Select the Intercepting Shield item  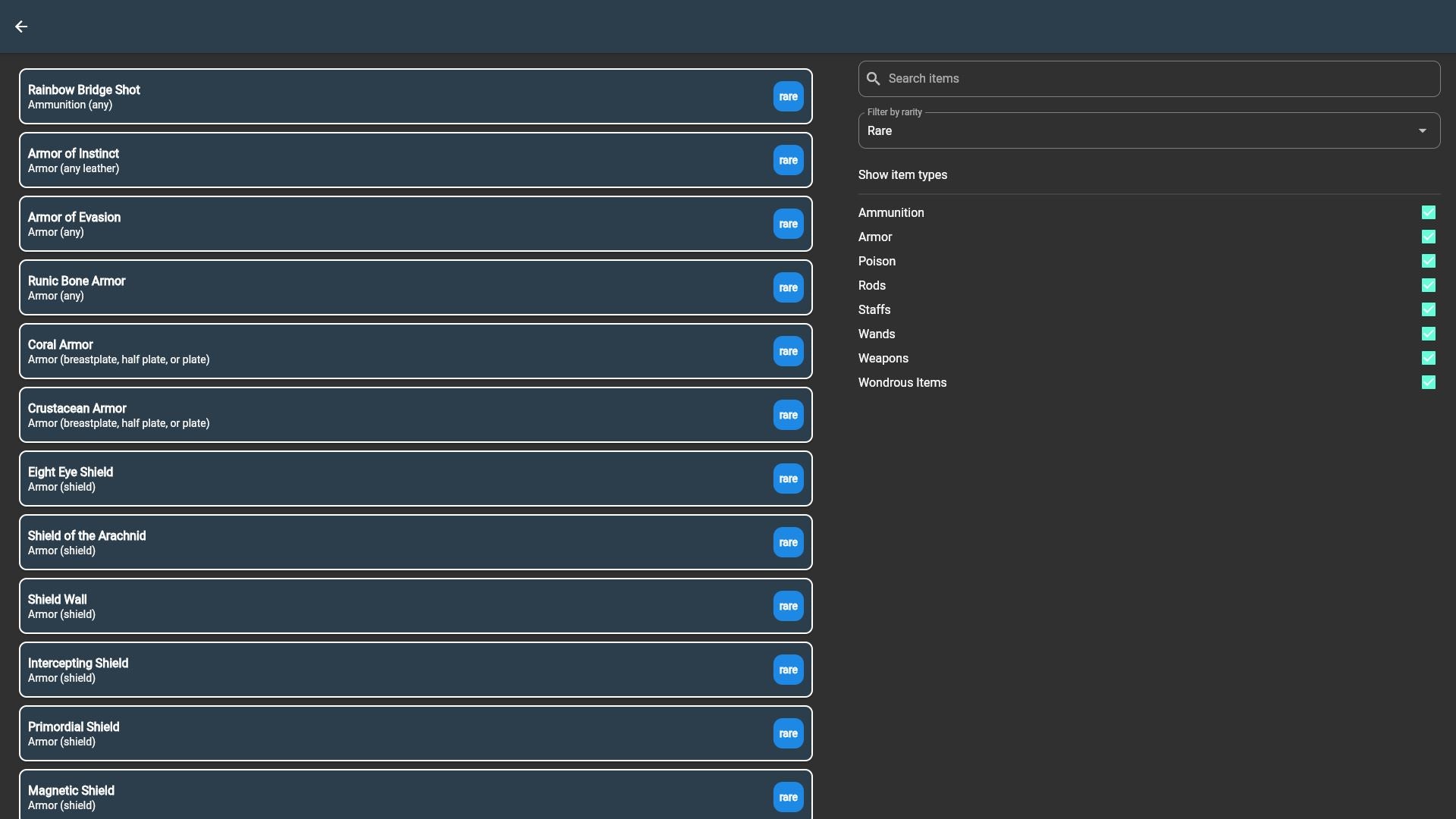coord(394,670)
